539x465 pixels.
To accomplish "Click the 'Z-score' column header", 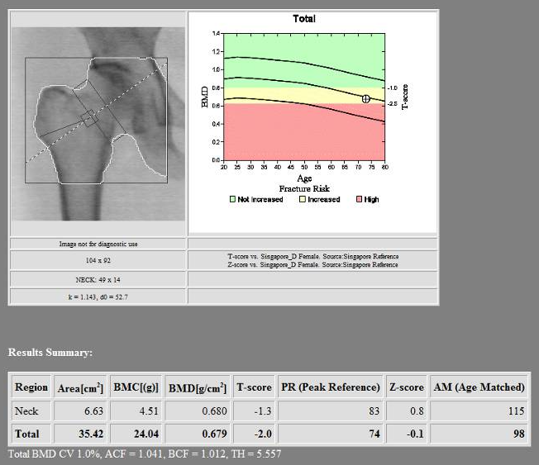I will click(406, 387).
